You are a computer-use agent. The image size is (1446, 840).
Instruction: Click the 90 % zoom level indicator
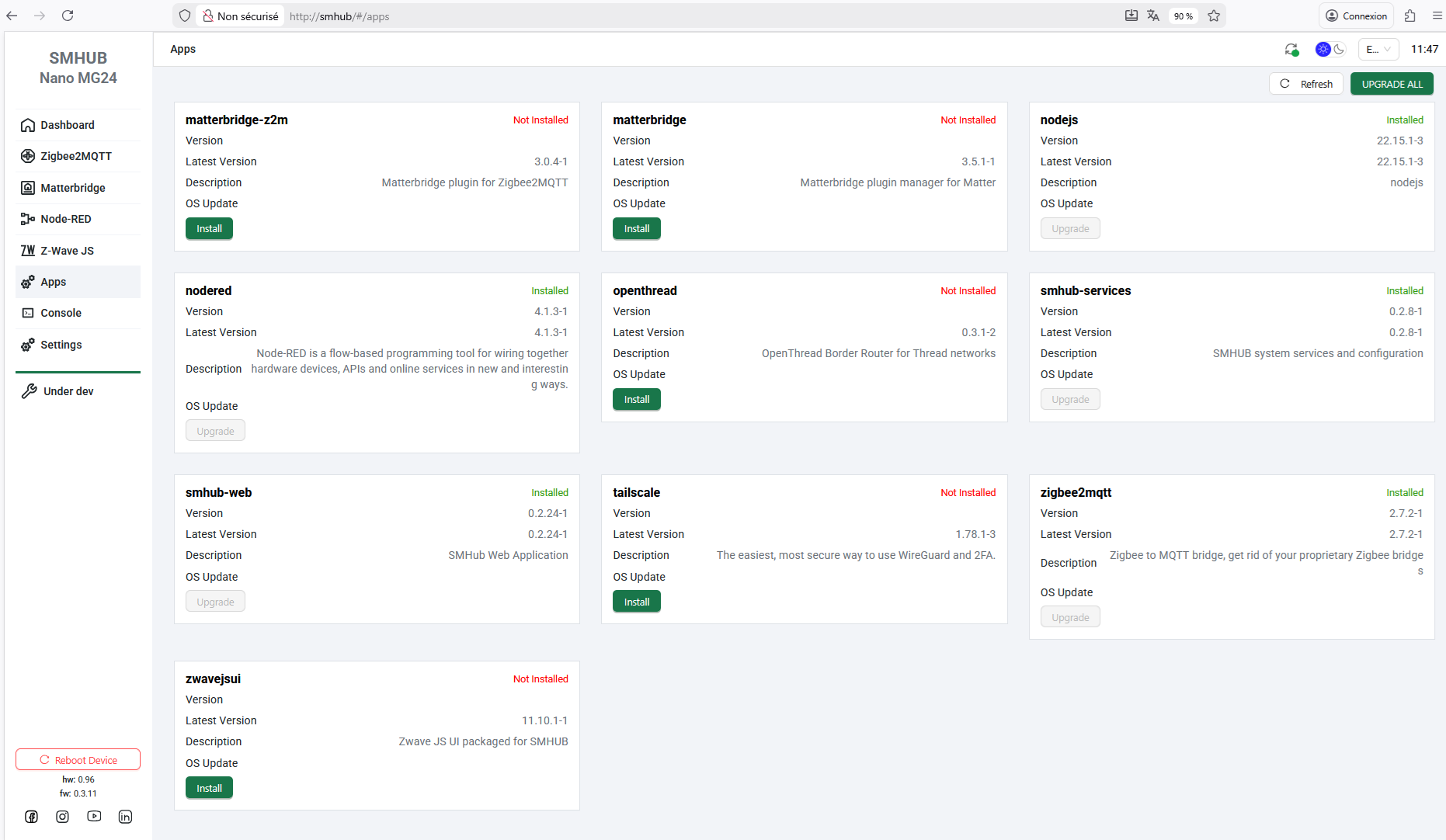point(1183,16)
